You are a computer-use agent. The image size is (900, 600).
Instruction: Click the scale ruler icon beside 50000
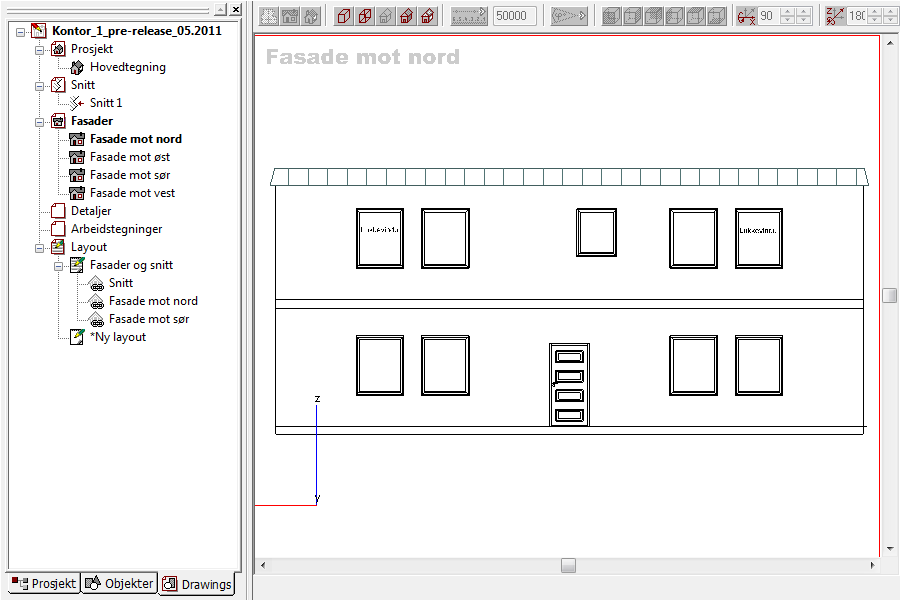pos(468,16)
